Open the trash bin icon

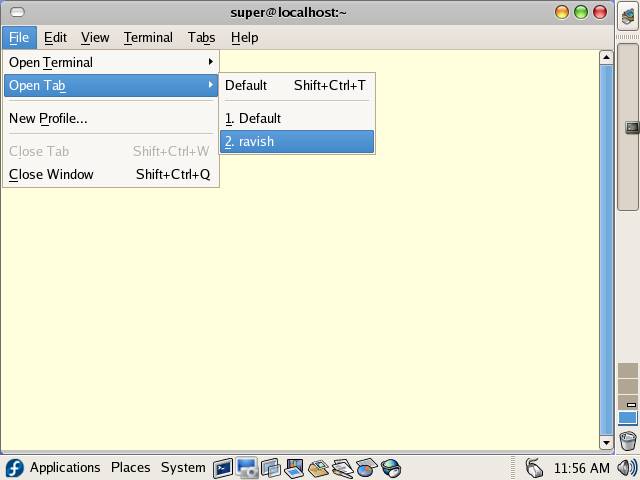coord(628,440)
